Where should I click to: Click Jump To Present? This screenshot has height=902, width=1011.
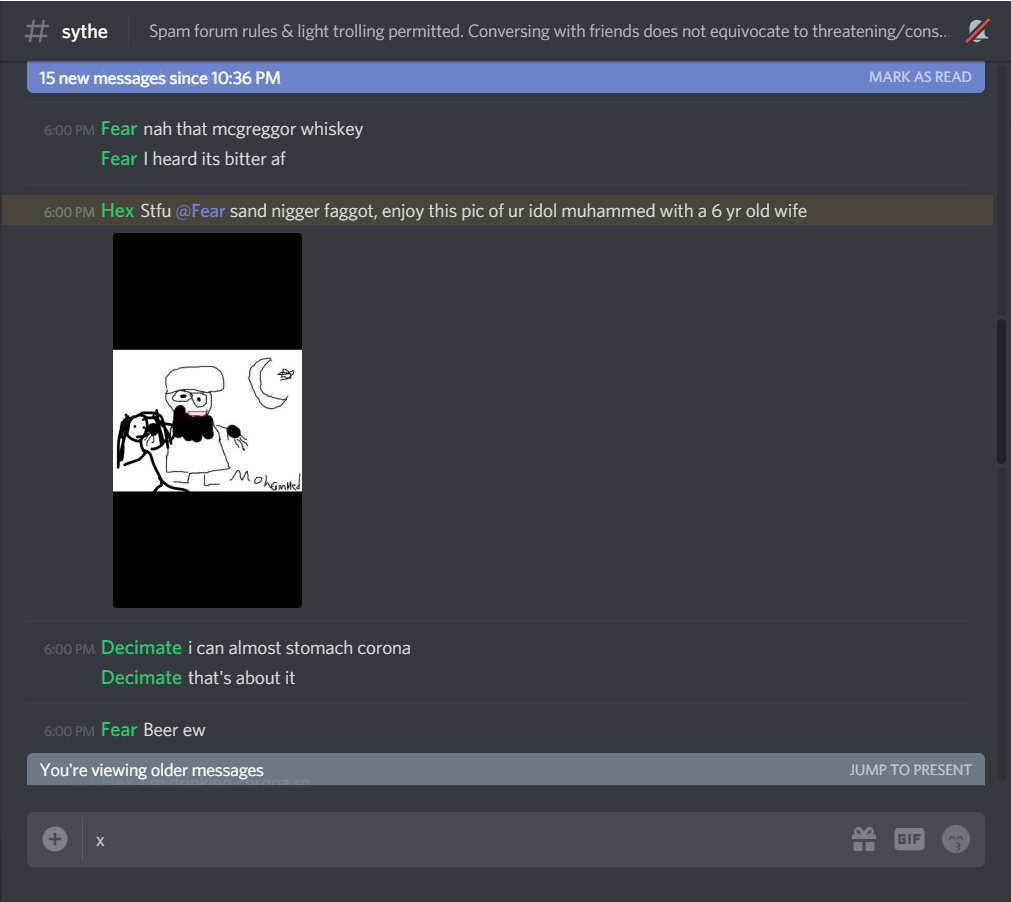coord(910,770)
